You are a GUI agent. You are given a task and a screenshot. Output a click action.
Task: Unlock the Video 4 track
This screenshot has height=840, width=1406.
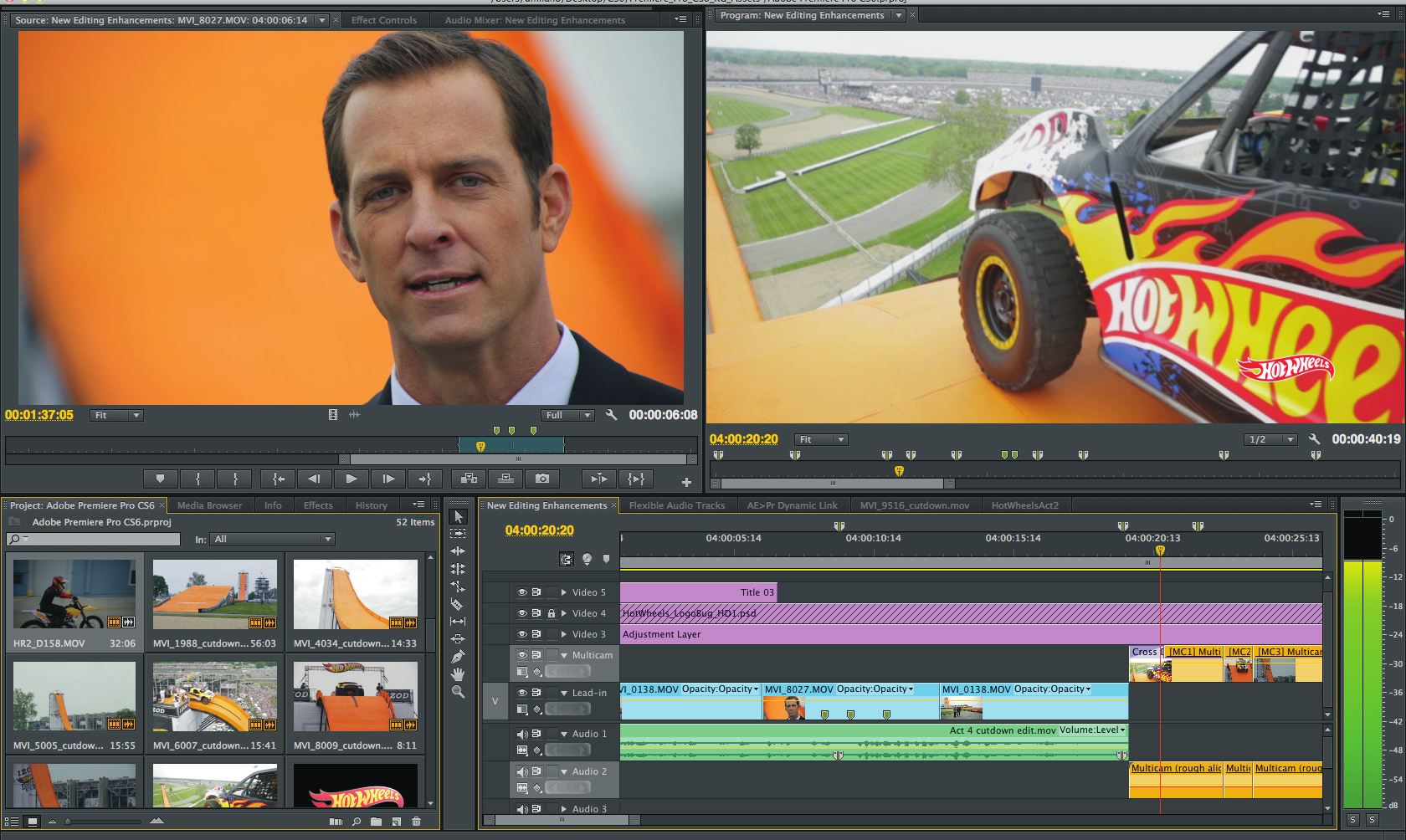coord(551,613)
